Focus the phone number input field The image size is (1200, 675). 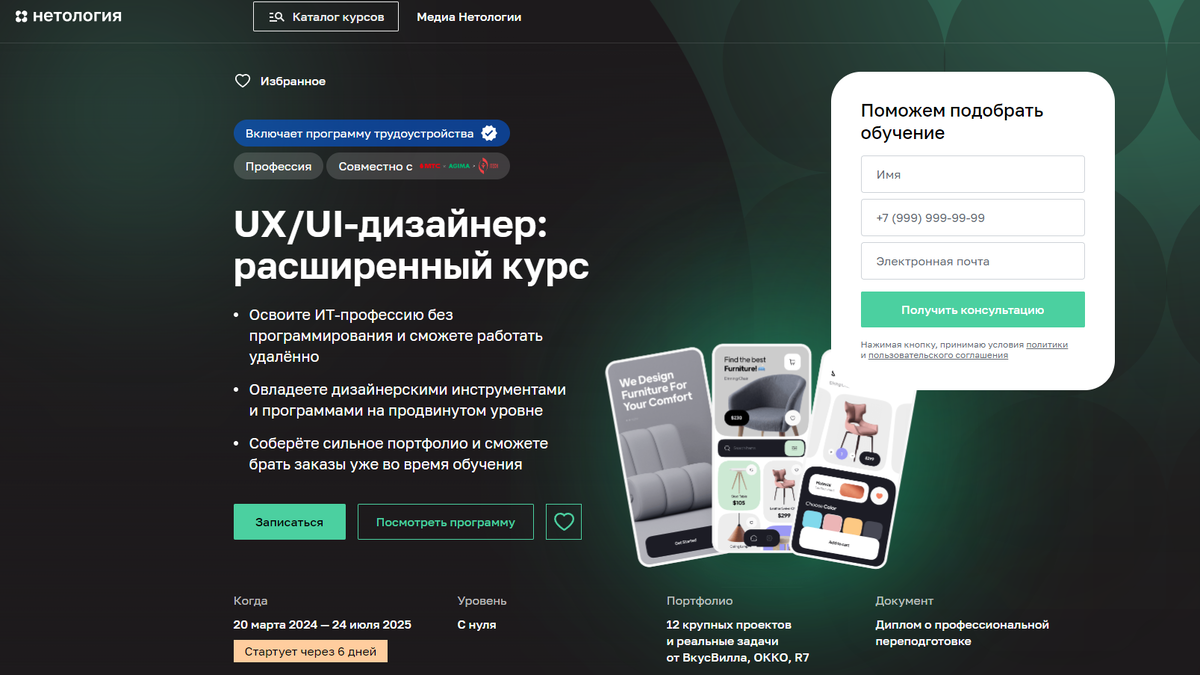pyautogui.click(x=973, y=218)
